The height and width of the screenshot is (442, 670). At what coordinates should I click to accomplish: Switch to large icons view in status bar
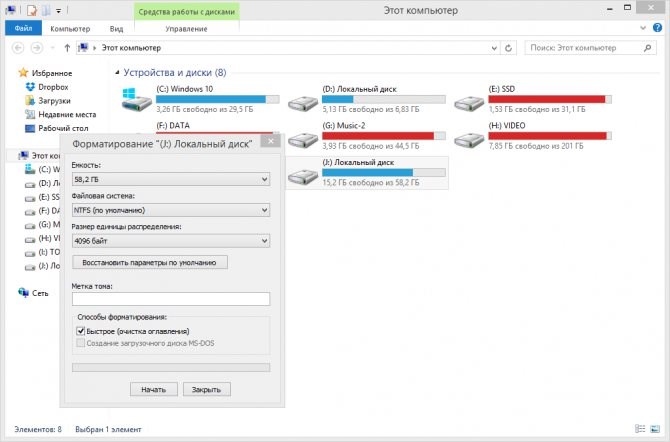(x=655, y=429)
